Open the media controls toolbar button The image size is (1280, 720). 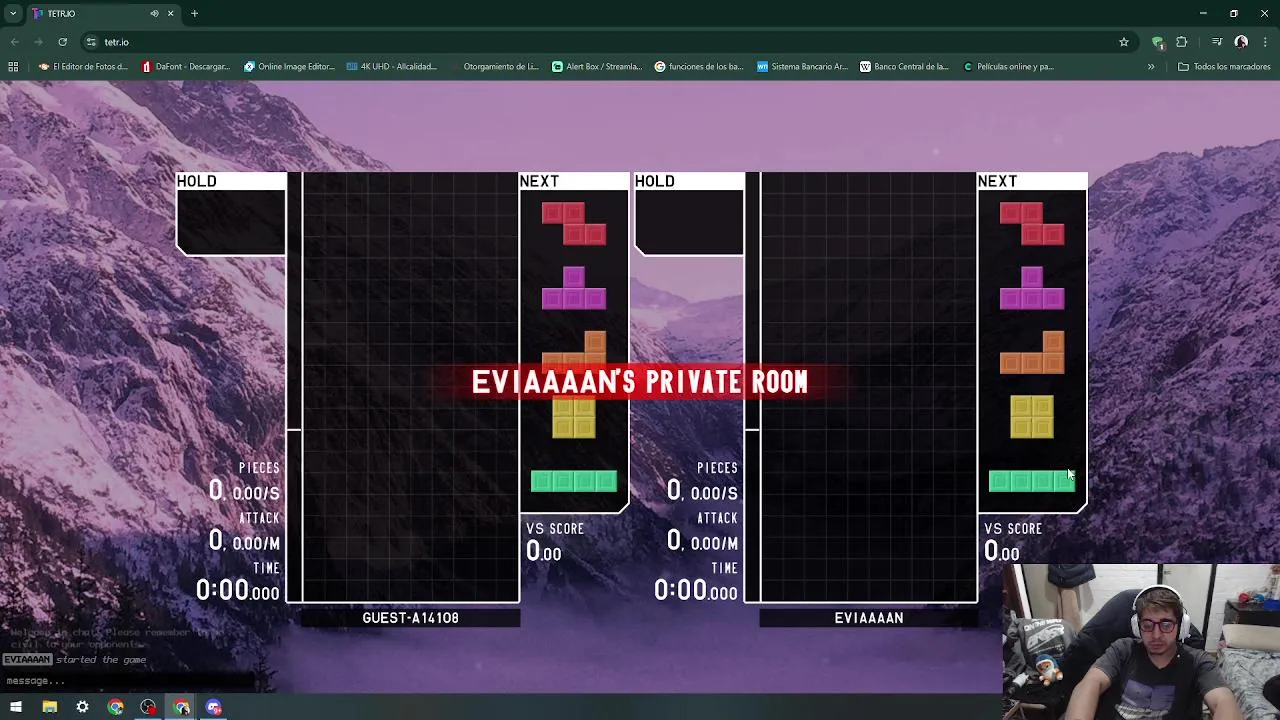(x=1217, y=42)
